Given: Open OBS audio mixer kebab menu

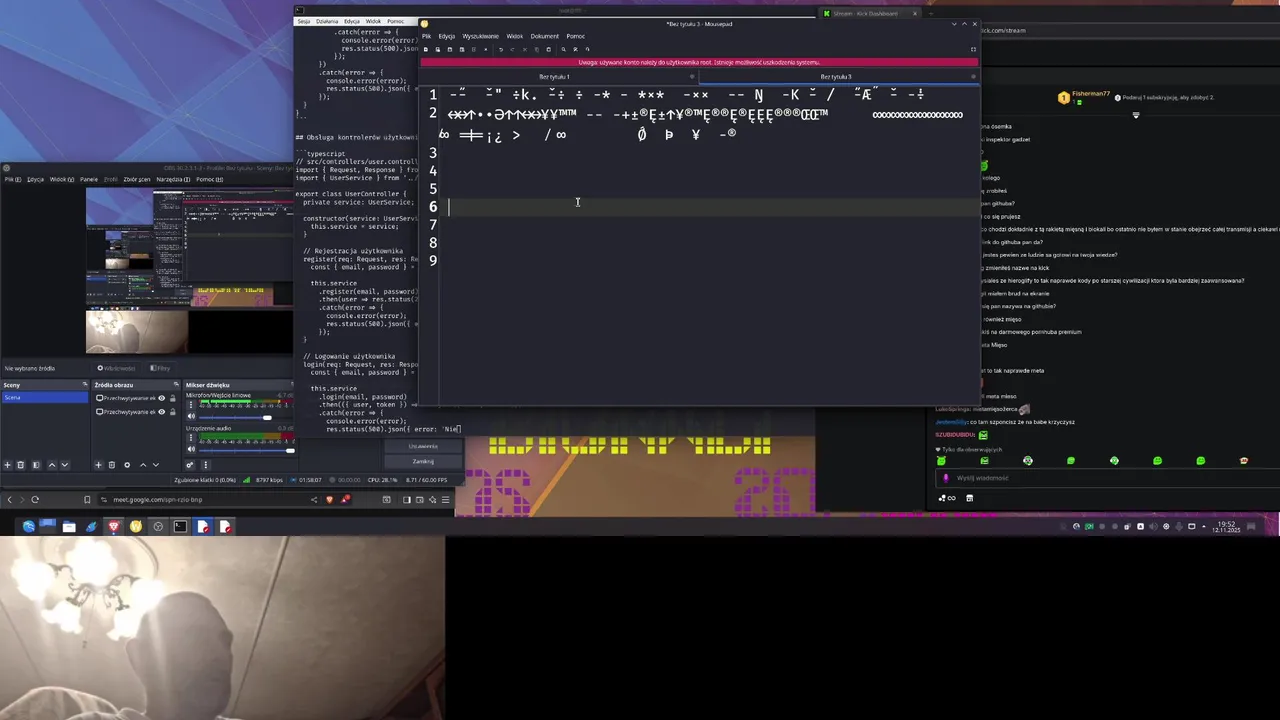Looking at the screenshot, I should pos(206,465).
